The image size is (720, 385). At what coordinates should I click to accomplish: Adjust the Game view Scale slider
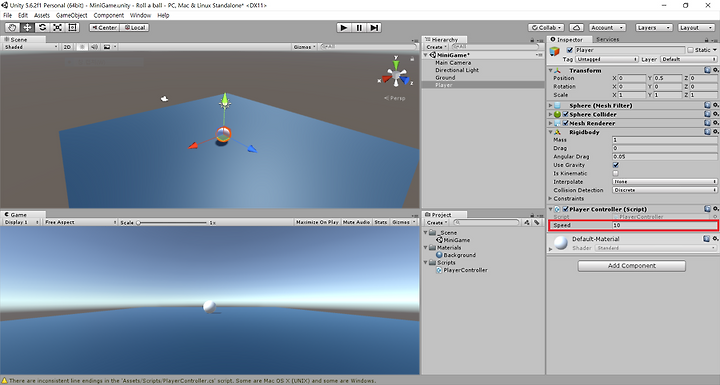(x=172, y=222)
